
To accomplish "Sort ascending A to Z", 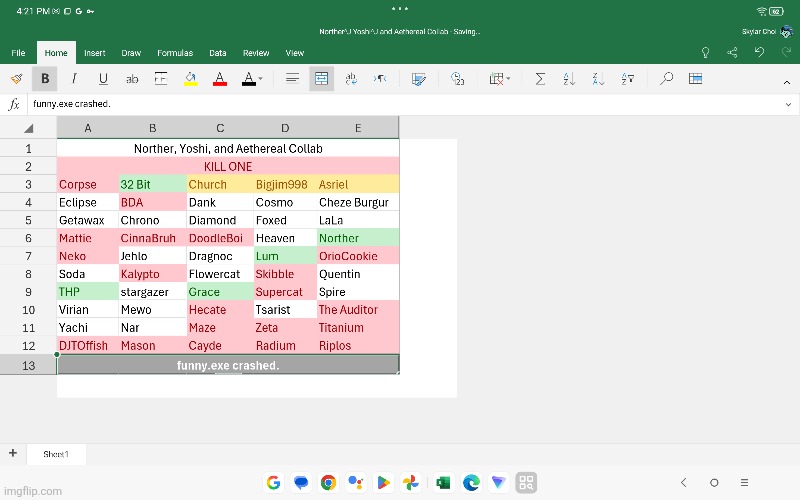I will point(569,79).
